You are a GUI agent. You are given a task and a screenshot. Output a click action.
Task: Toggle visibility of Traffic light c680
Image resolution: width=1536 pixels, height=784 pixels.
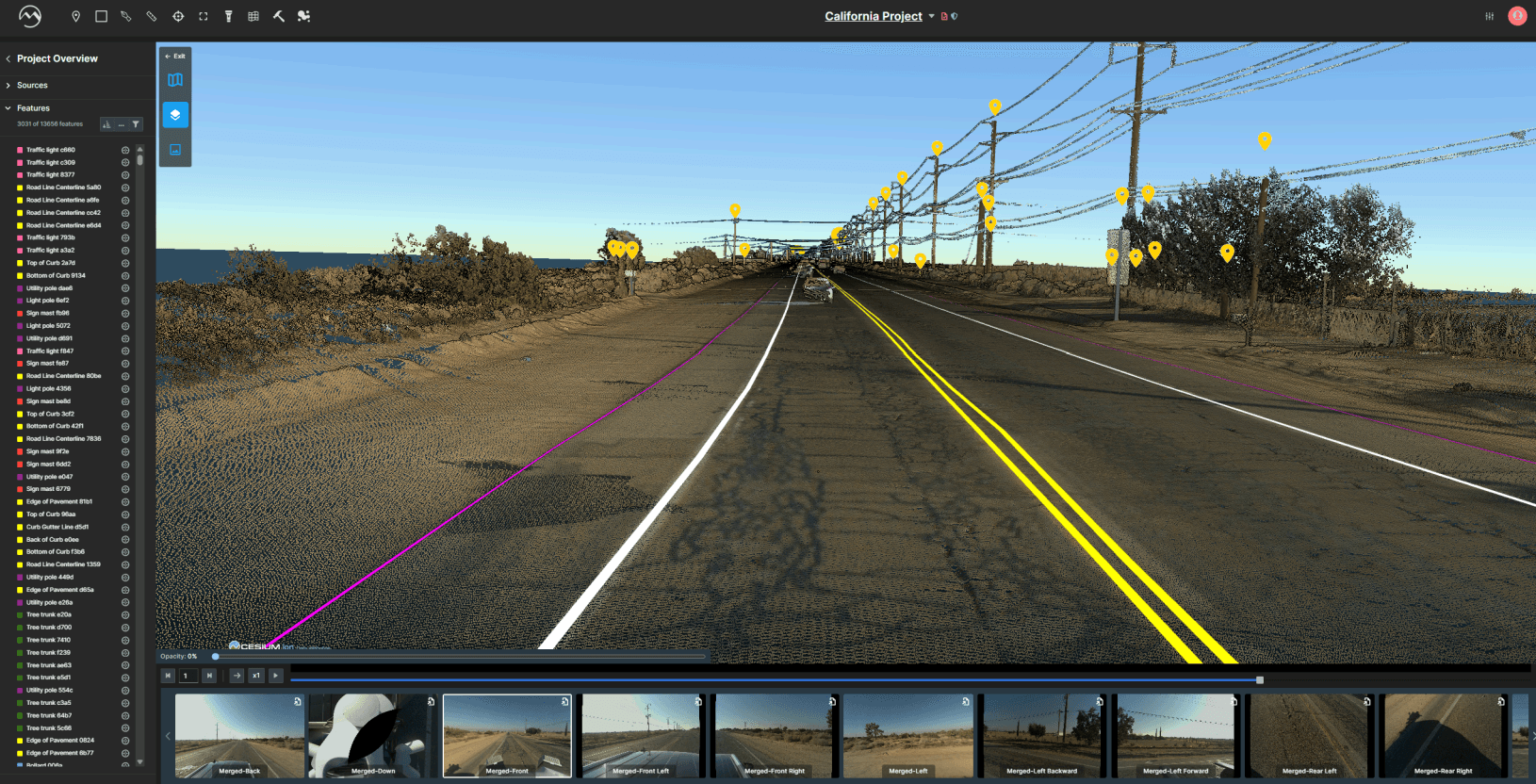coord(125,150)
